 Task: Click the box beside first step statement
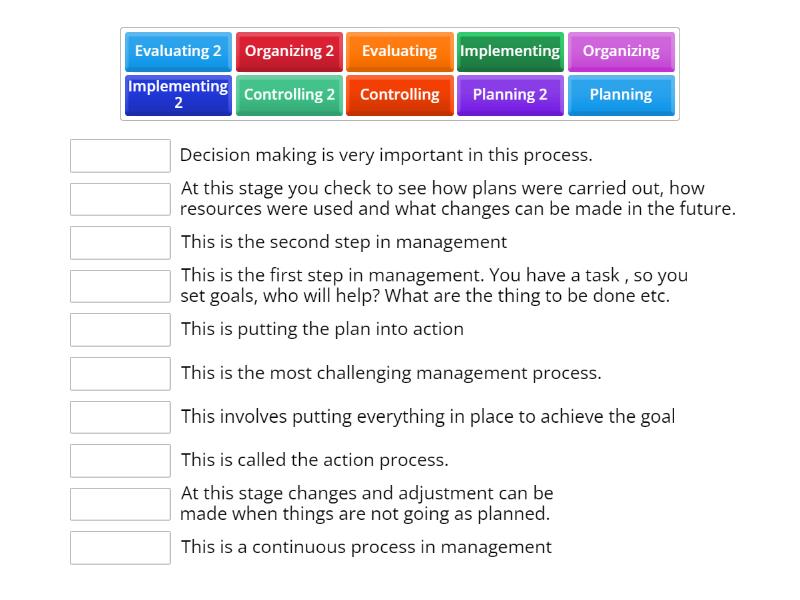tap(120, 285)
